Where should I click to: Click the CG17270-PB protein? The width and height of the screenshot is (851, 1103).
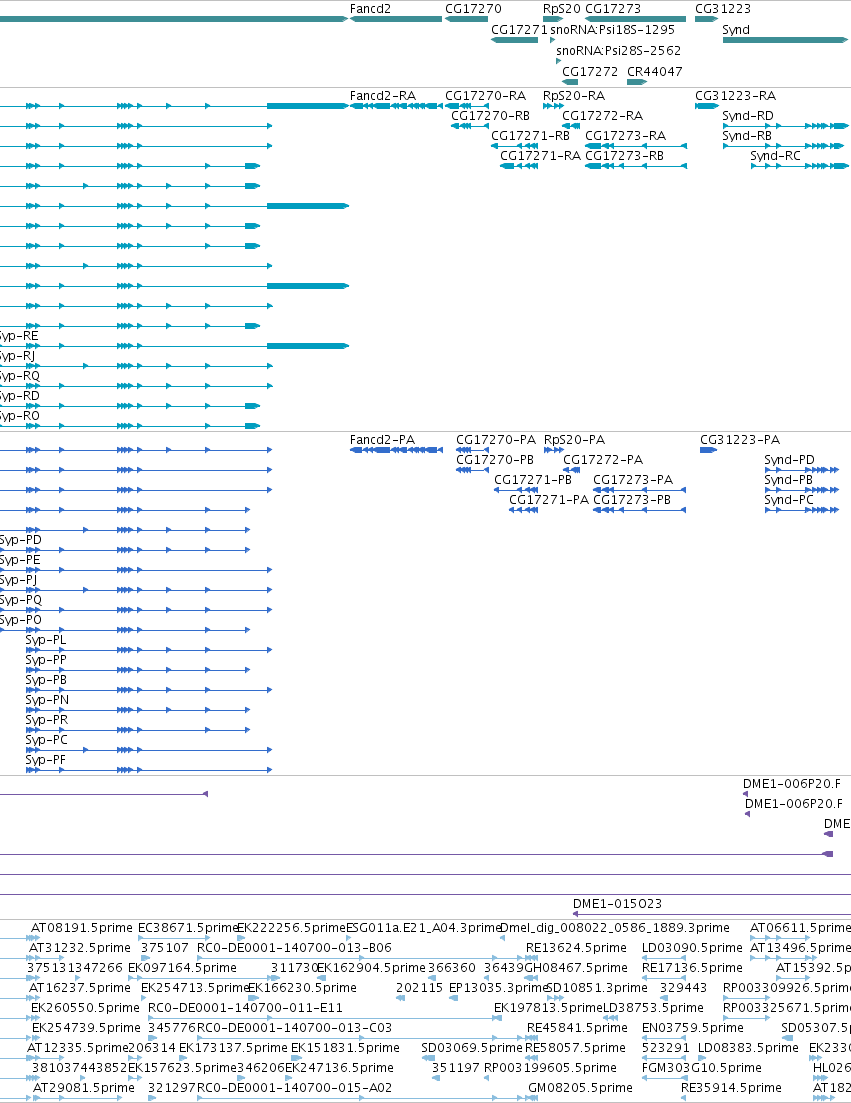click(473, 470)
